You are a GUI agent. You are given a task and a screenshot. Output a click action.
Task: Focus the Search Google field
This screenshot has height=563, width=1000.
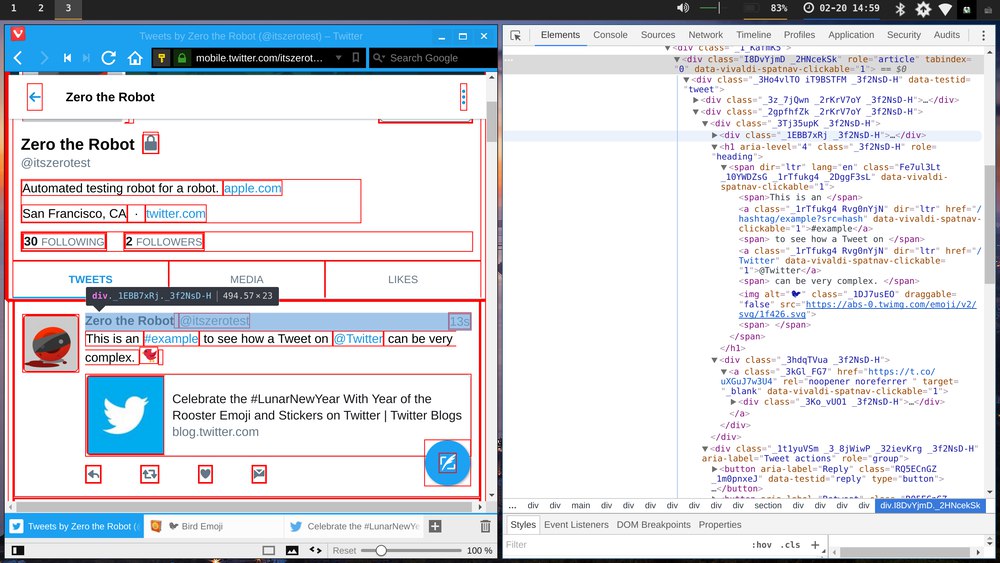coord(434,58)
